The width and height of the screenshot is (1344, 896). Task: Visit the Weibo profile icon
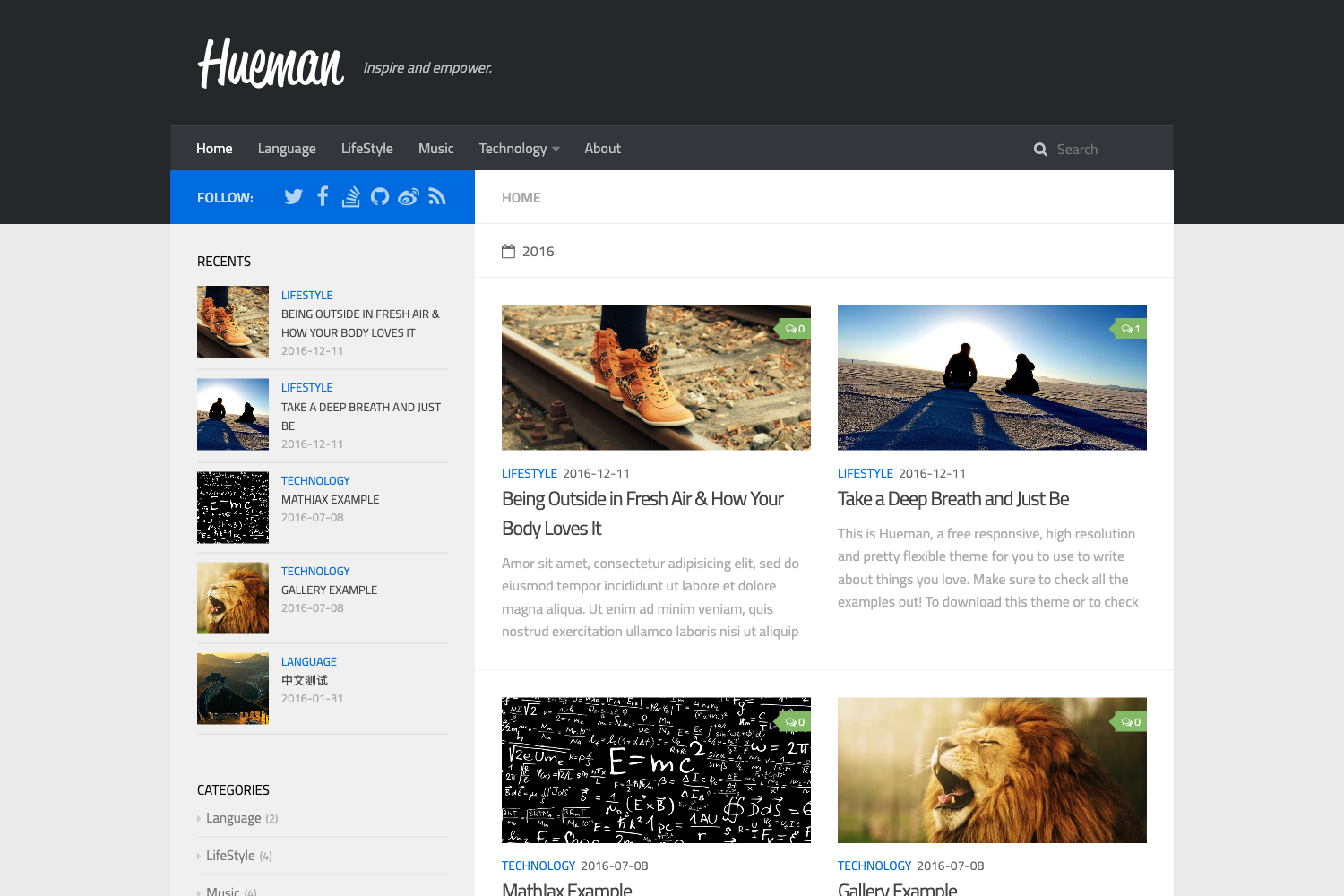click(409, 196)
